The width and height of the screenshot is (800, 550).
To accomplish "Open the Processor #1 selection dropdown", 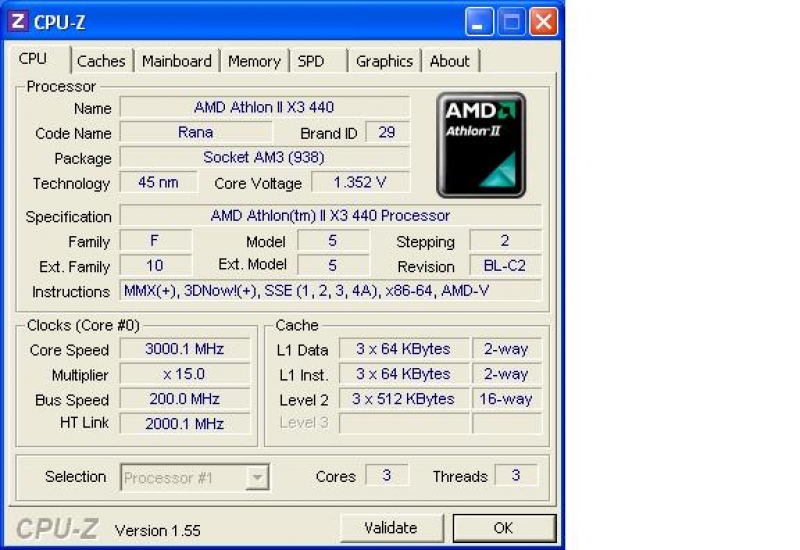I will [x=195, y=478].
